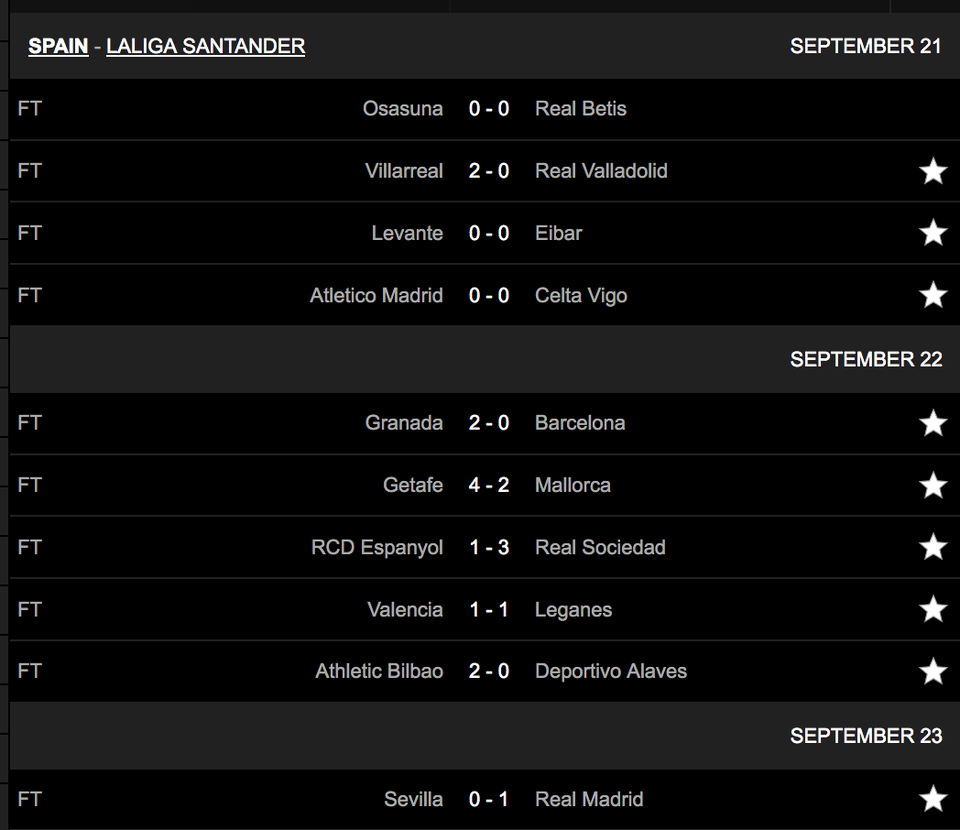Screen dimensions: 960x830
Task: Star the Levante vs Eibar match
Action: (x=933, y=233)
